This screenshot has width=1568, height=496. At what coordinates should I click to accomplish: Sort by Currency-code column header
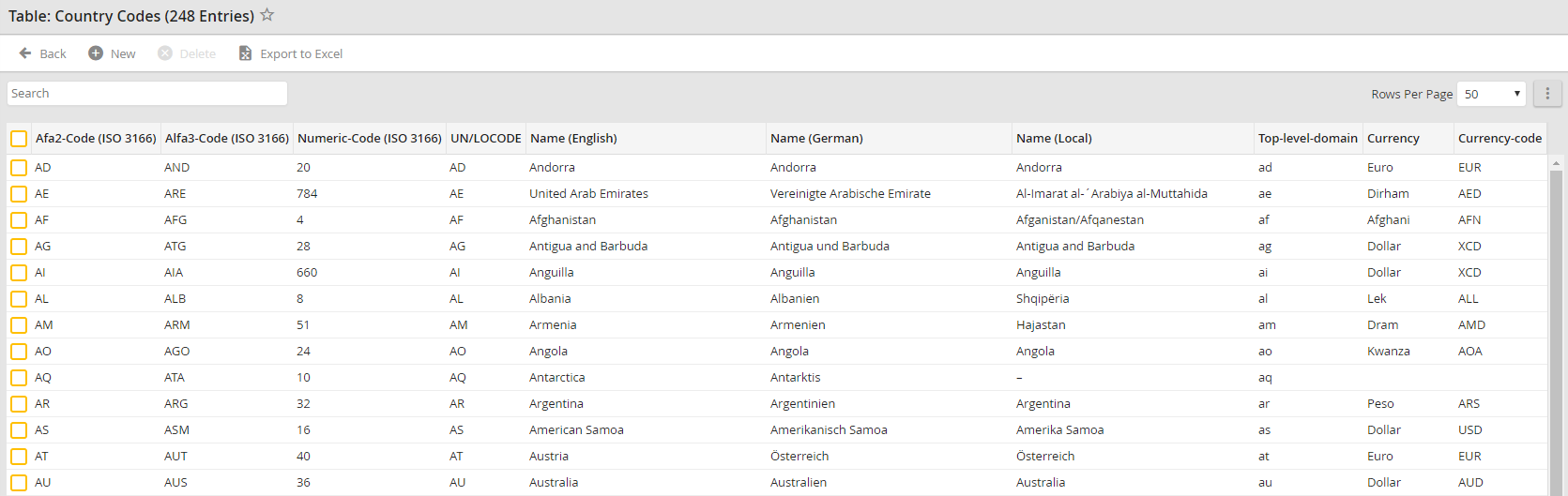[1499, 139]
